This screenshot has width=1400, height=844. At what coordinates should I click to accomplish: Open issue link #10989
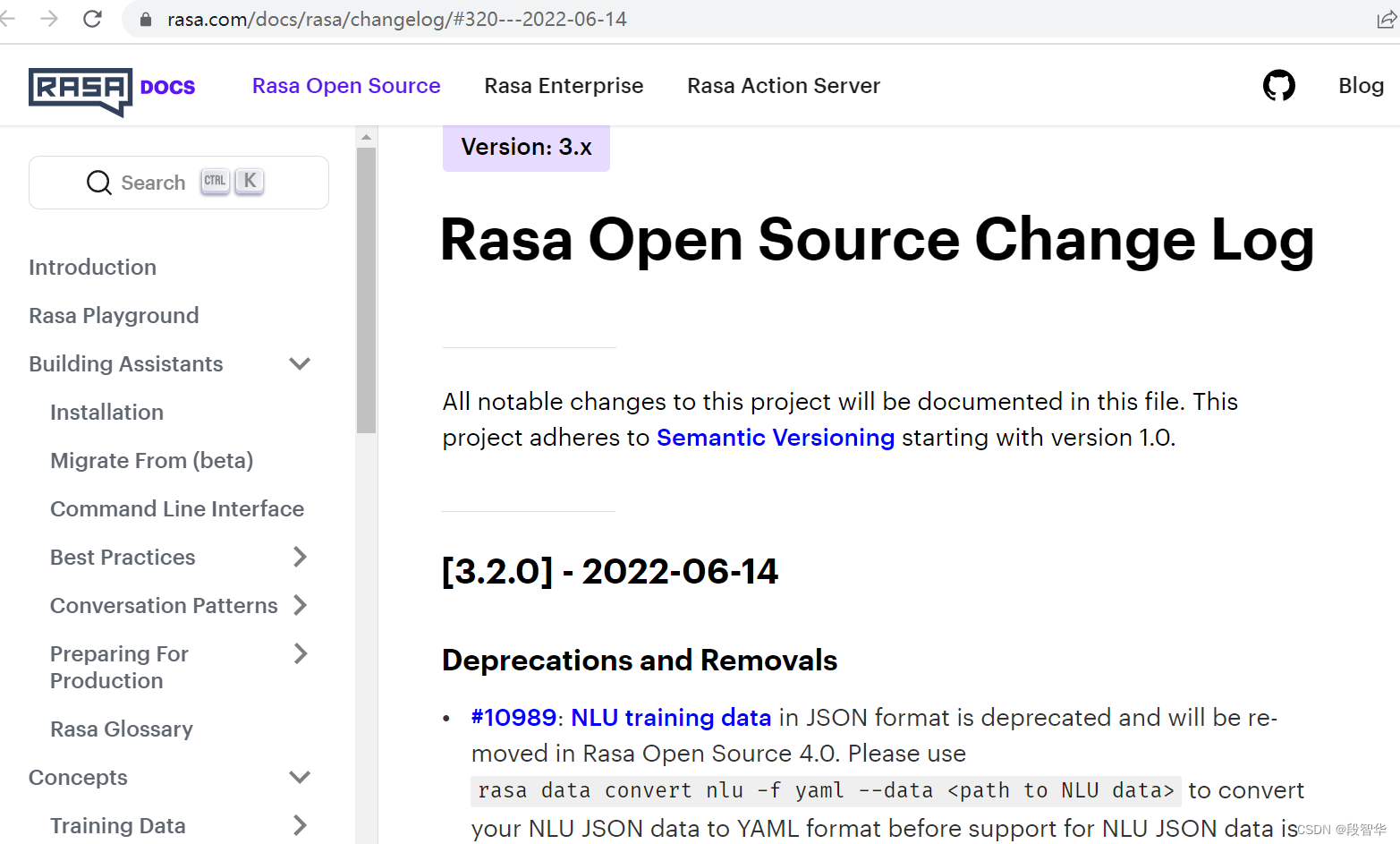click(x=514, y=718)
